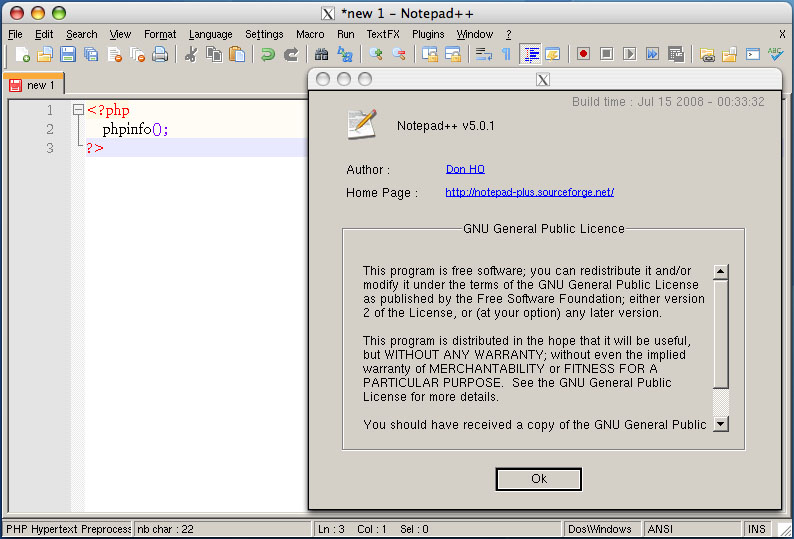Open Find using the binoculars icon
Viewport: 794px width, 539px height.
[x=322, y=55]
